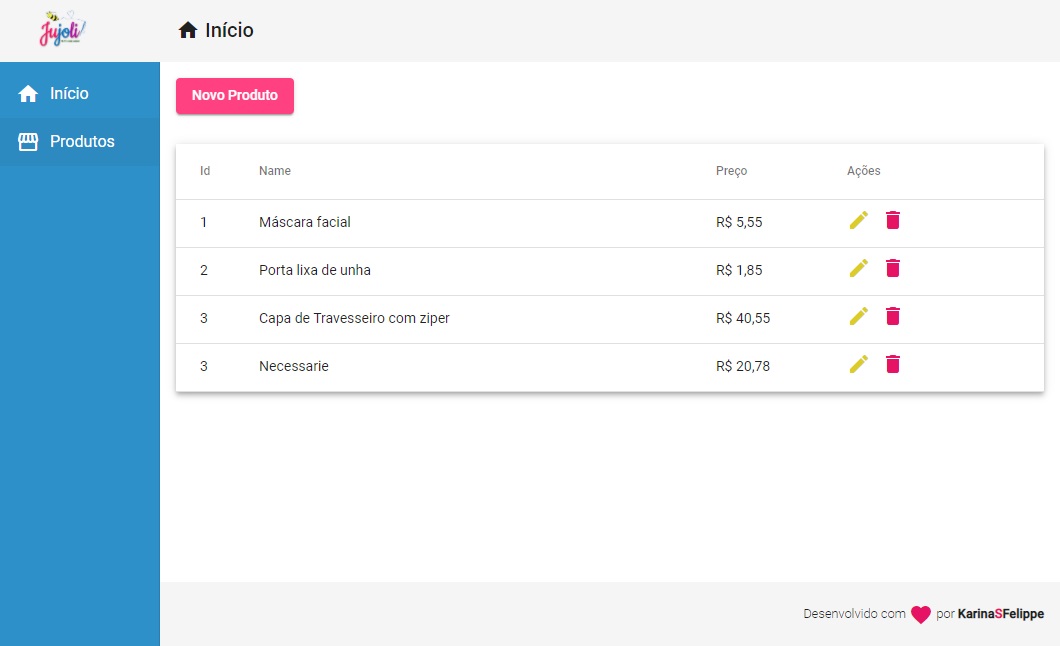The image size is (1060, 646).
Task: Click Id 2 in the Porta lixa row
Action: pyautogui.click(x=203, y=270)
